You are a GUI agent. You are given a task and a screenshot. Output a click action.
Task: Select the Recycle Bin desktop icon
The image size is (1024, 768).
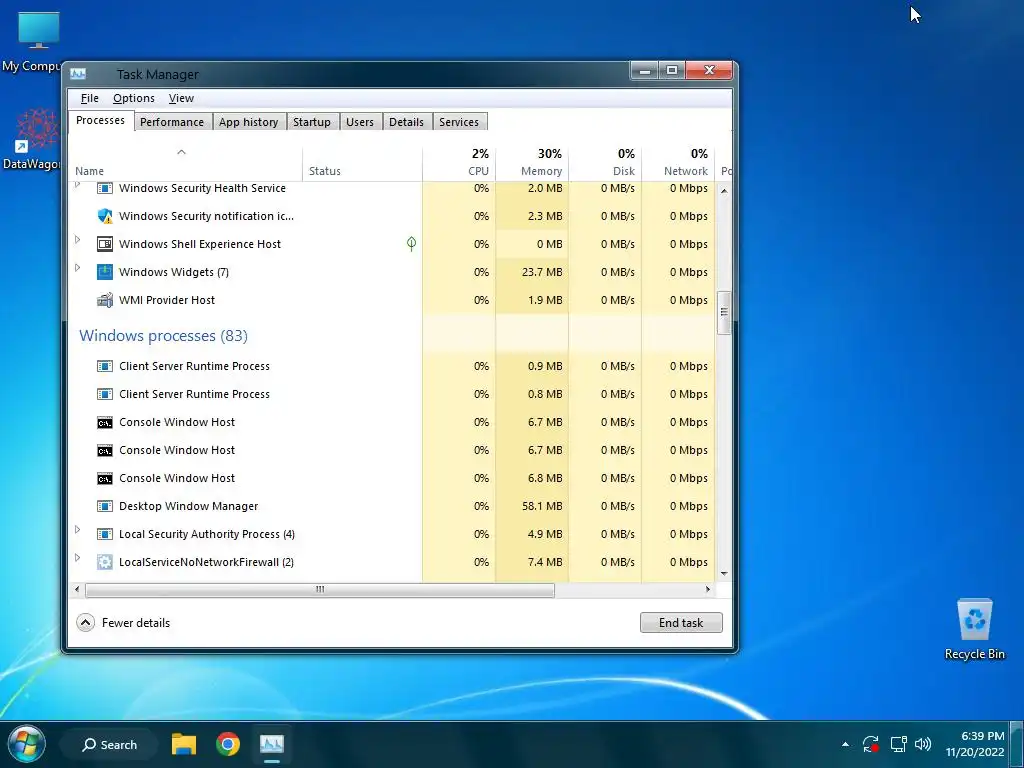tap(974, 629)
